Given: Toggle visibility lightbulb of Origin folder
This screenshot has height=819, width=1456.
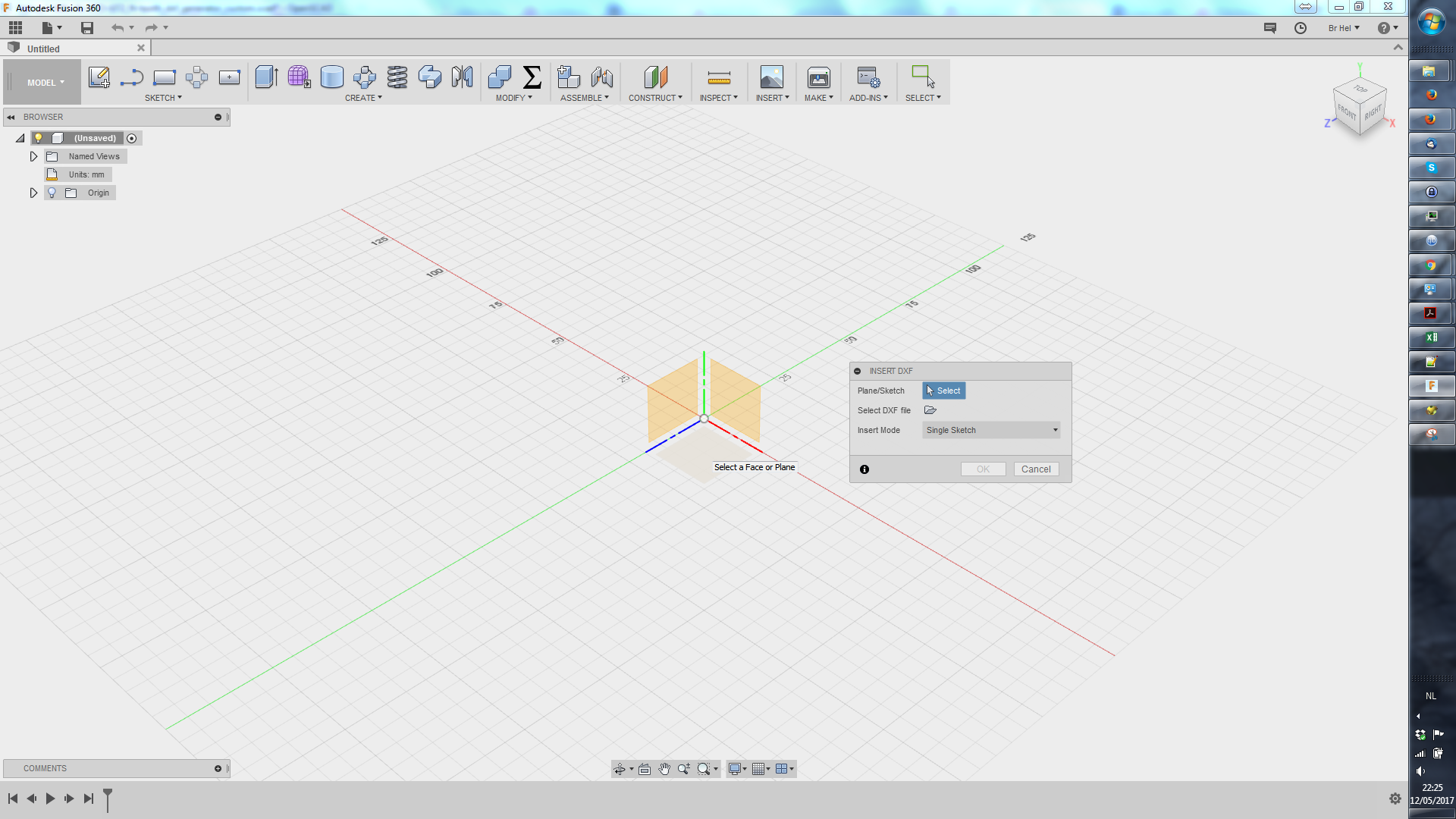Looking at the screenshot, I should point(52,193).
